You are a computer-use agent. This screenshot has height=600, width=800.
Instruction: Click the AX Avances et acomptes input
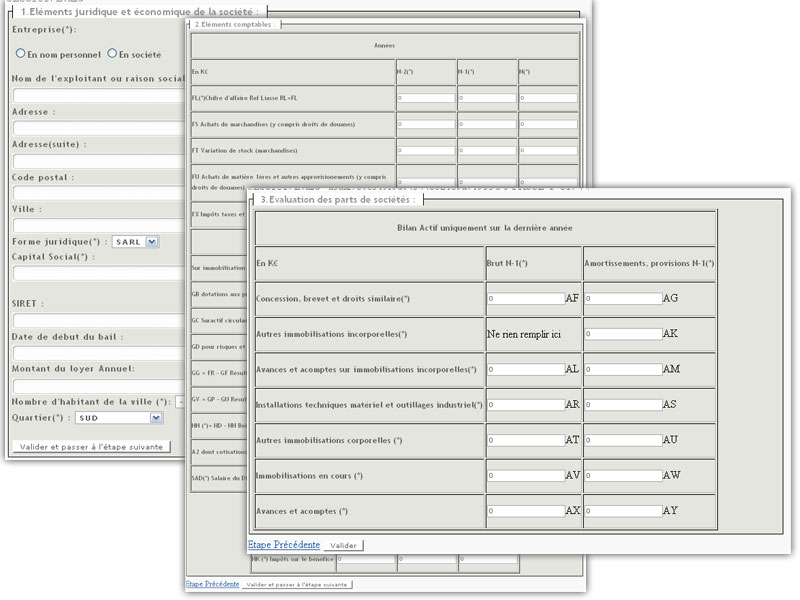tap(526, 511)
